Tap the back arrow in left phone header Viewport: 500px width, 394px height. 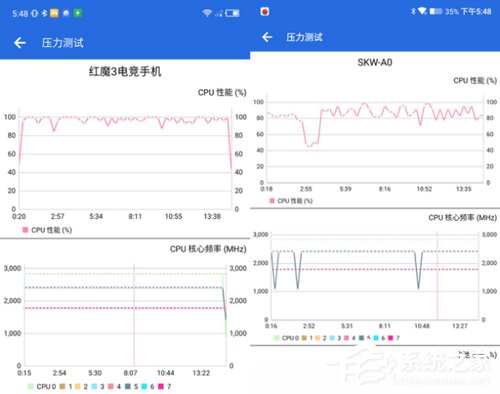point(20,43)
